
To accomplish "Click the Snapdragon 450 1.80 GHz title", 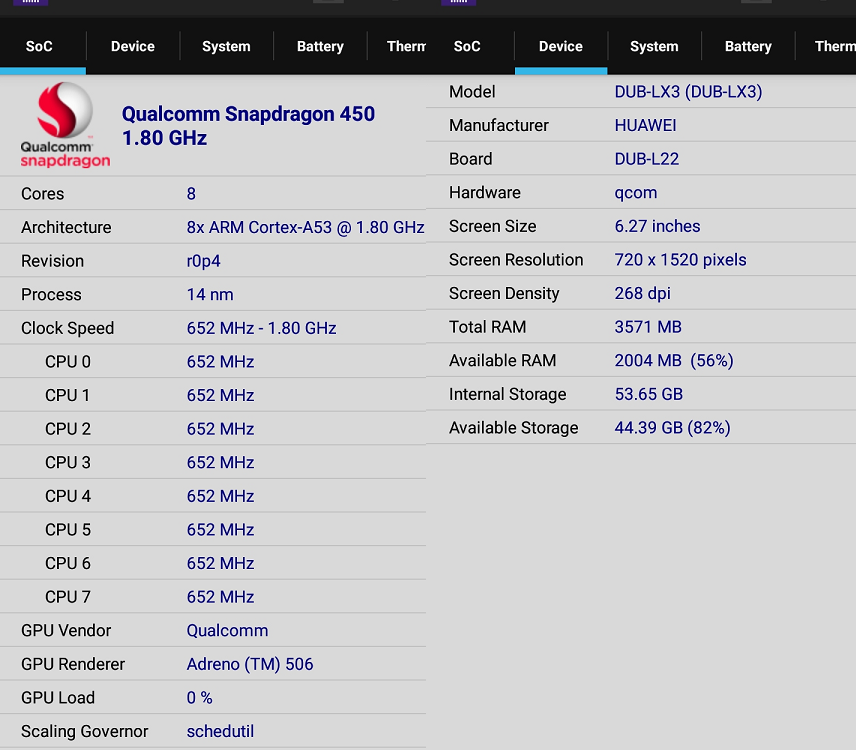I will pos(248,126).
